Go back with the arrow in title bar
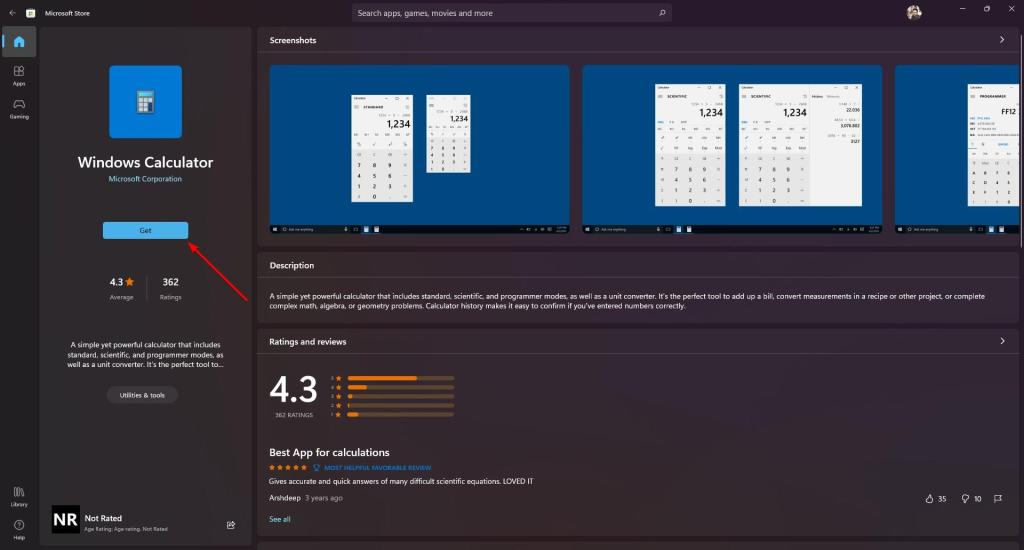Image resolution: width=1024 pixels, height=550 pixels. click(12, 13)
